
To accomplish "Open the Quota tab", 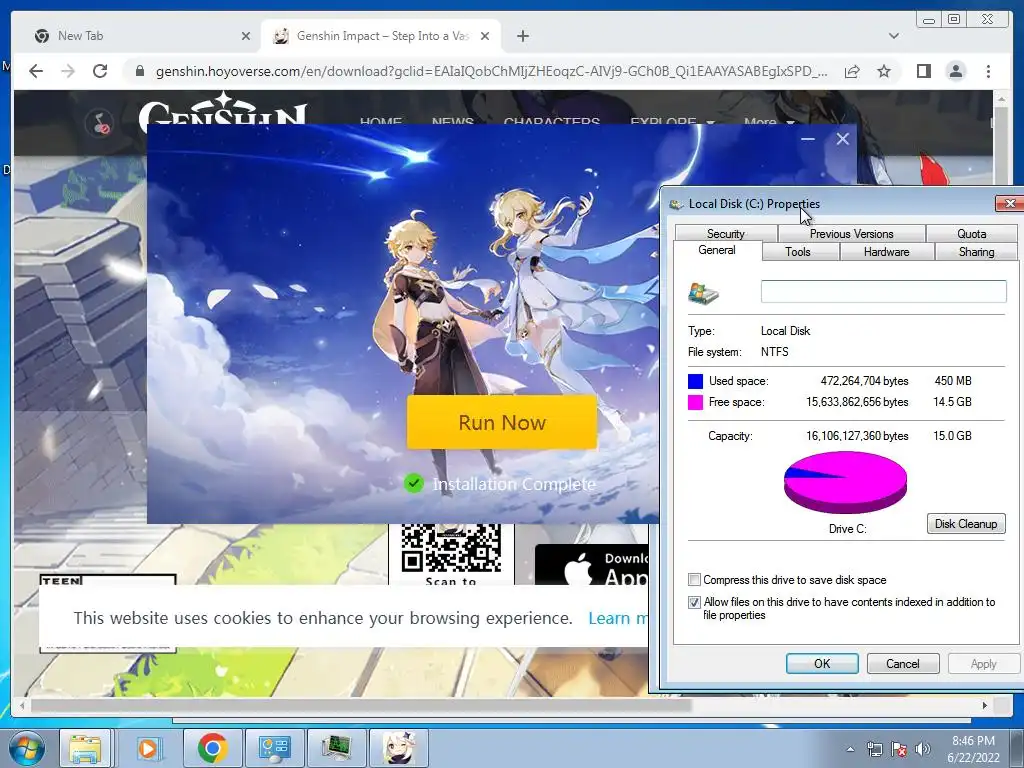I will tap(971, 233).
